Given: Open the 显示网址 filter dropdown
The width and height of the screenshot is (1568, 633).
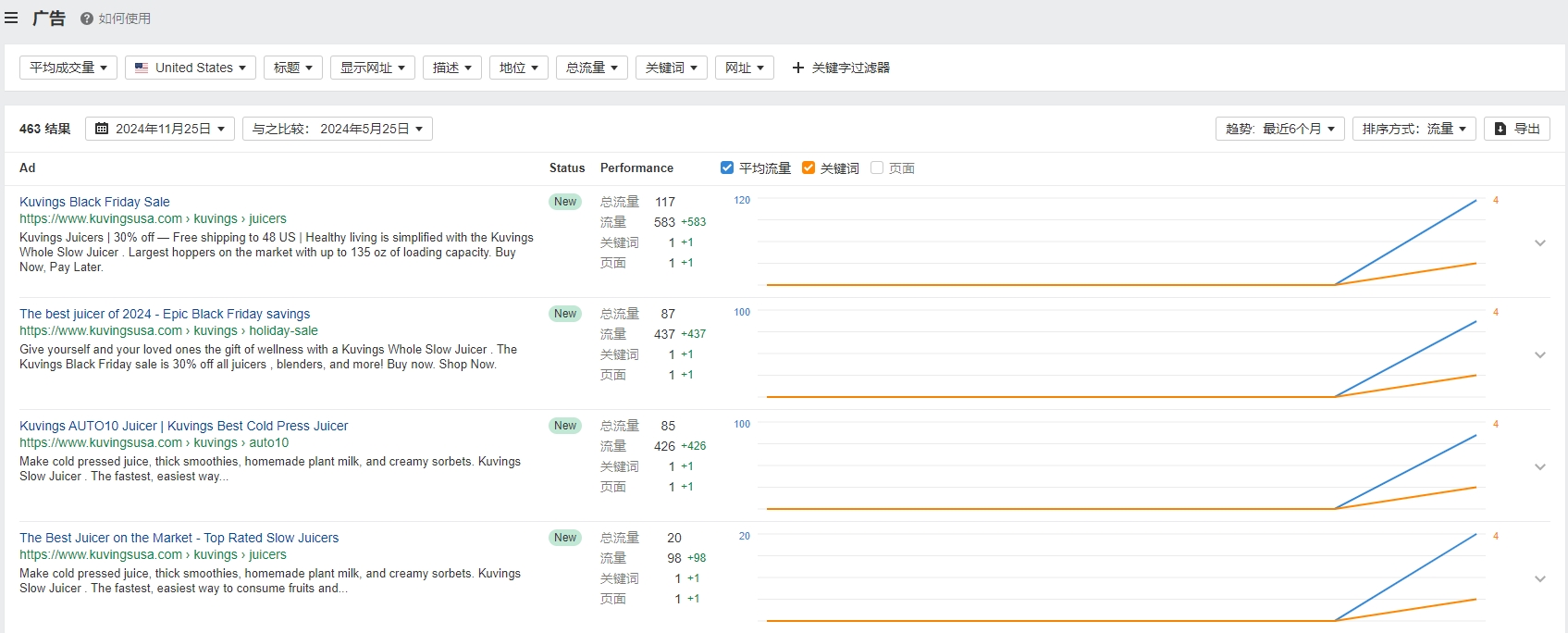Looking at the screenshot, I should (373, 68).
